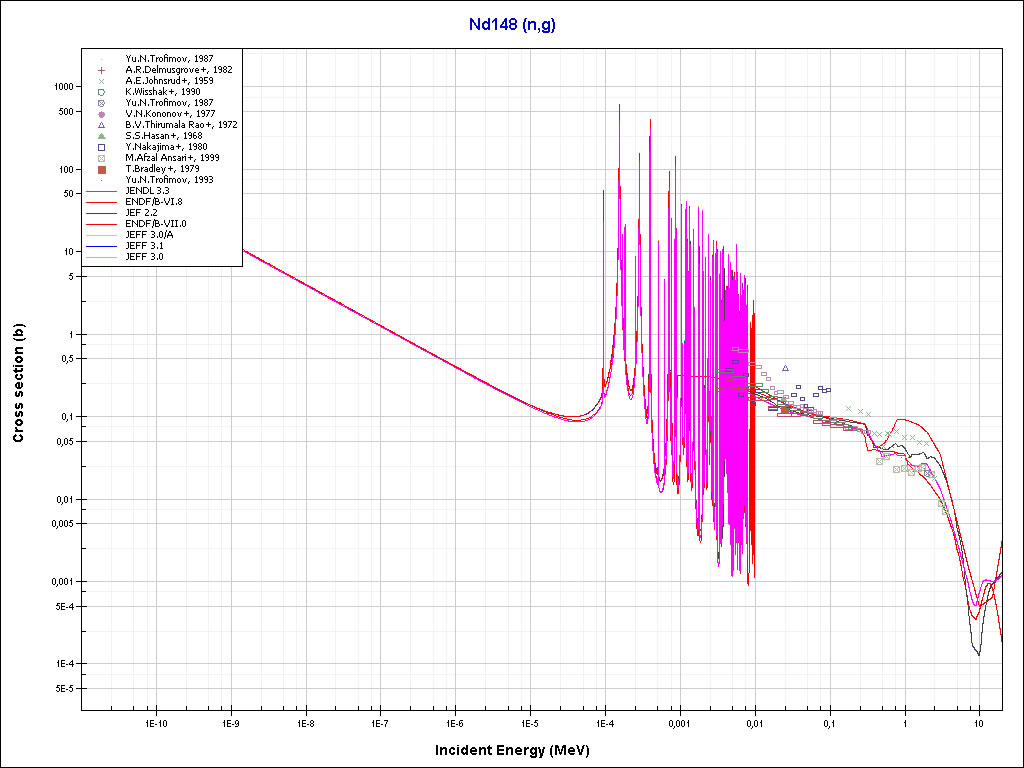Click the 1000 tick label on y-axis
This screenshot has height=768, width=1024.
click(64, 87)
